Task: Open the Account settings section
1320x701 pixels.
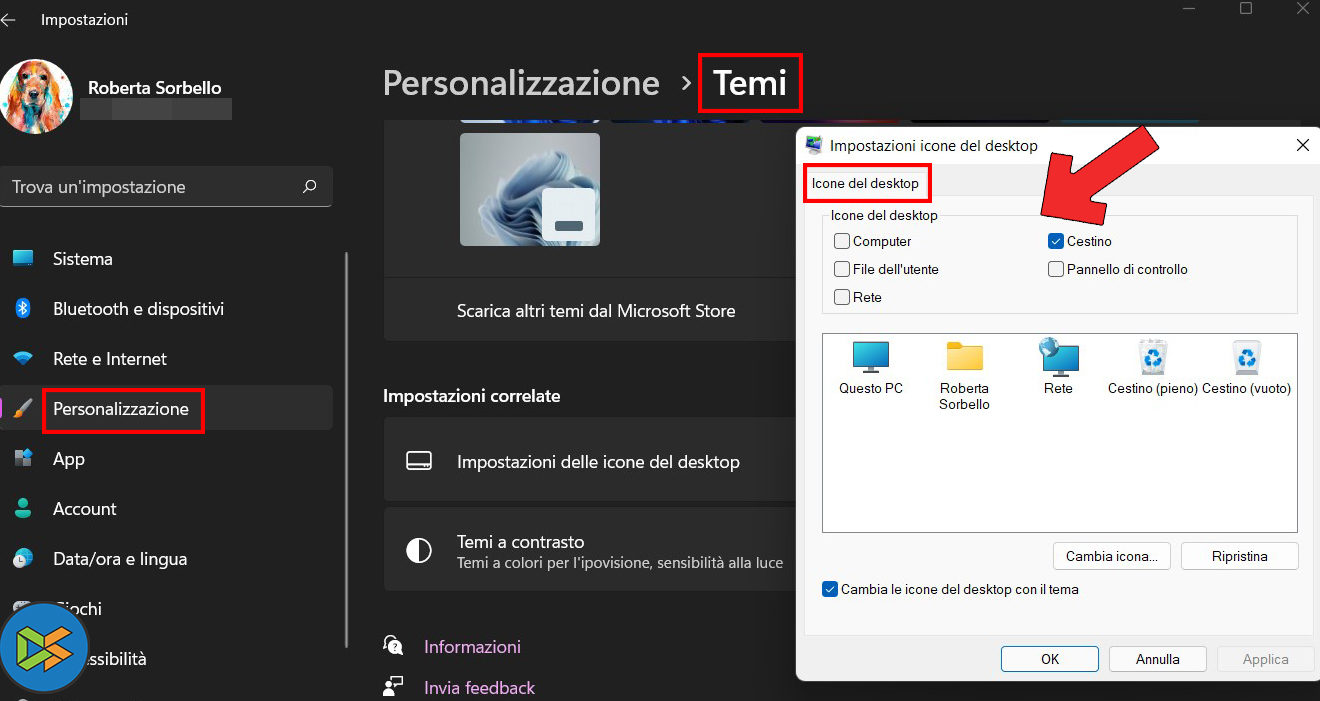Action: coord(166,509)
